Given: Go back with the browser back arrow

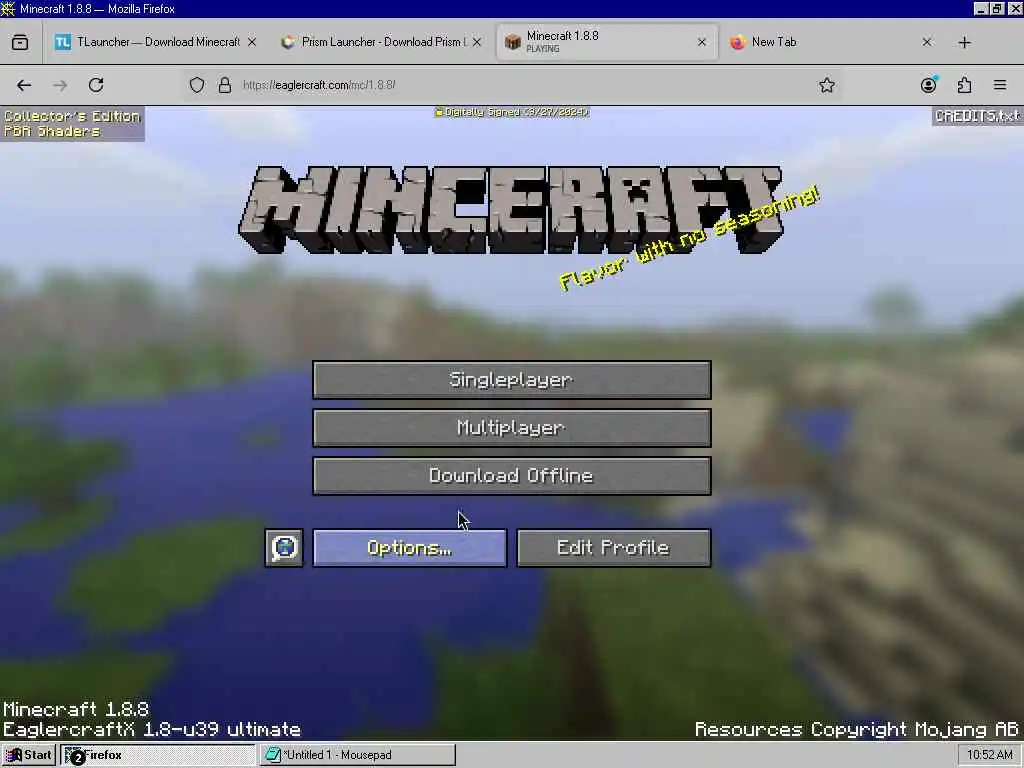Looking at the screenshot, I should [x=24, y=85].
